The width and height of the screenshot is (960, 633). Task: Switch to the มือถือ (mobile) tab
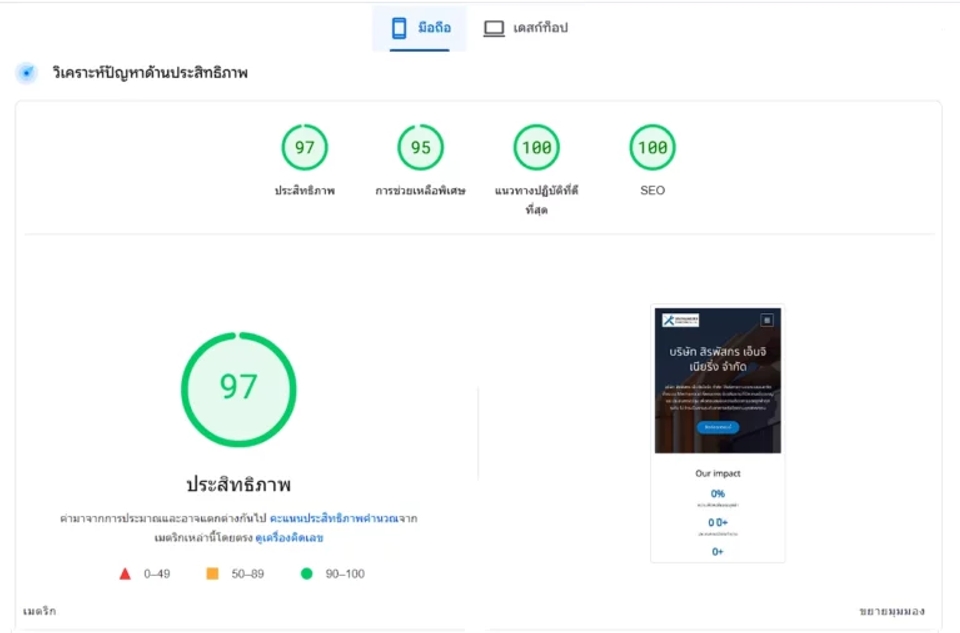(419, 28)
